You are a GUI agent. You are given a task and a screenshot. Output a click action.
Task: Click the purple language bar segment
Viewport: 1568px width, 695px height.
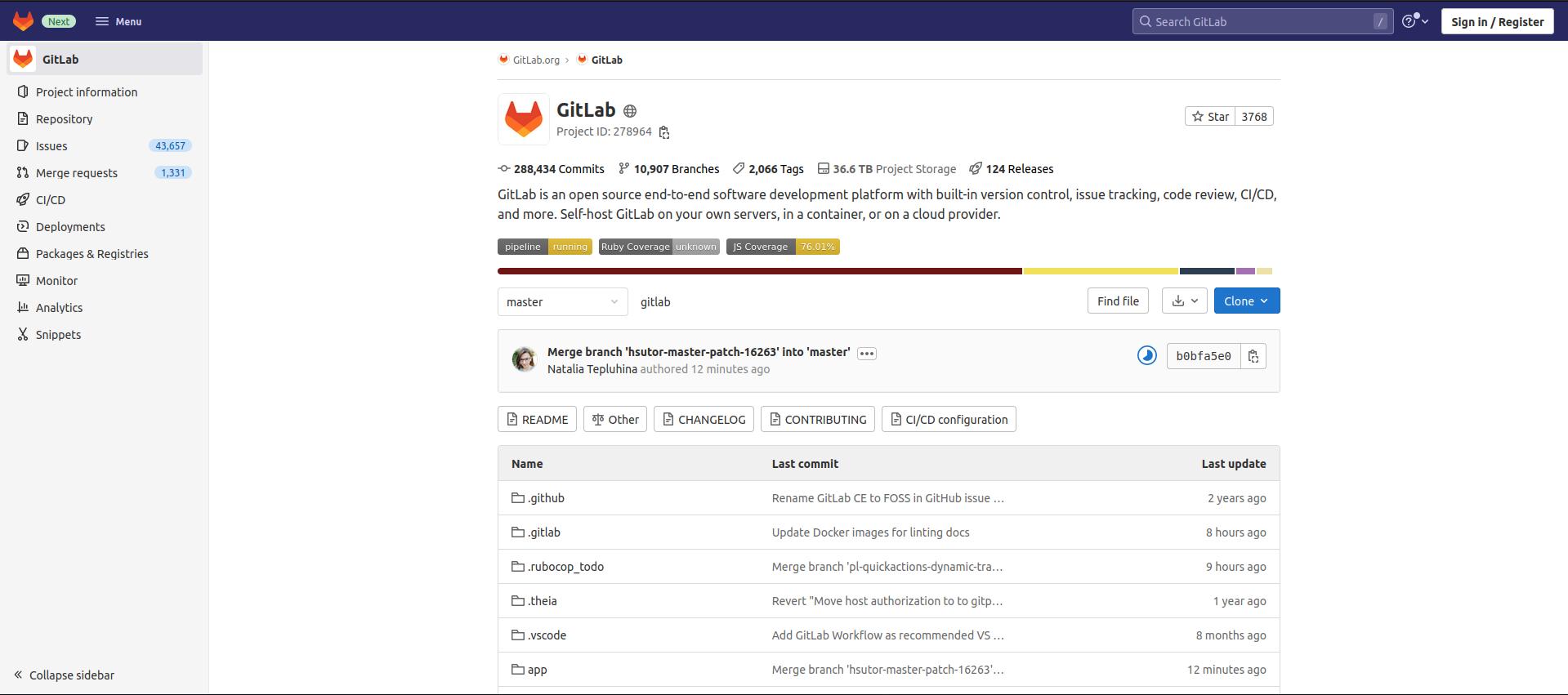pyautogui.click(x=1245, y=271)
